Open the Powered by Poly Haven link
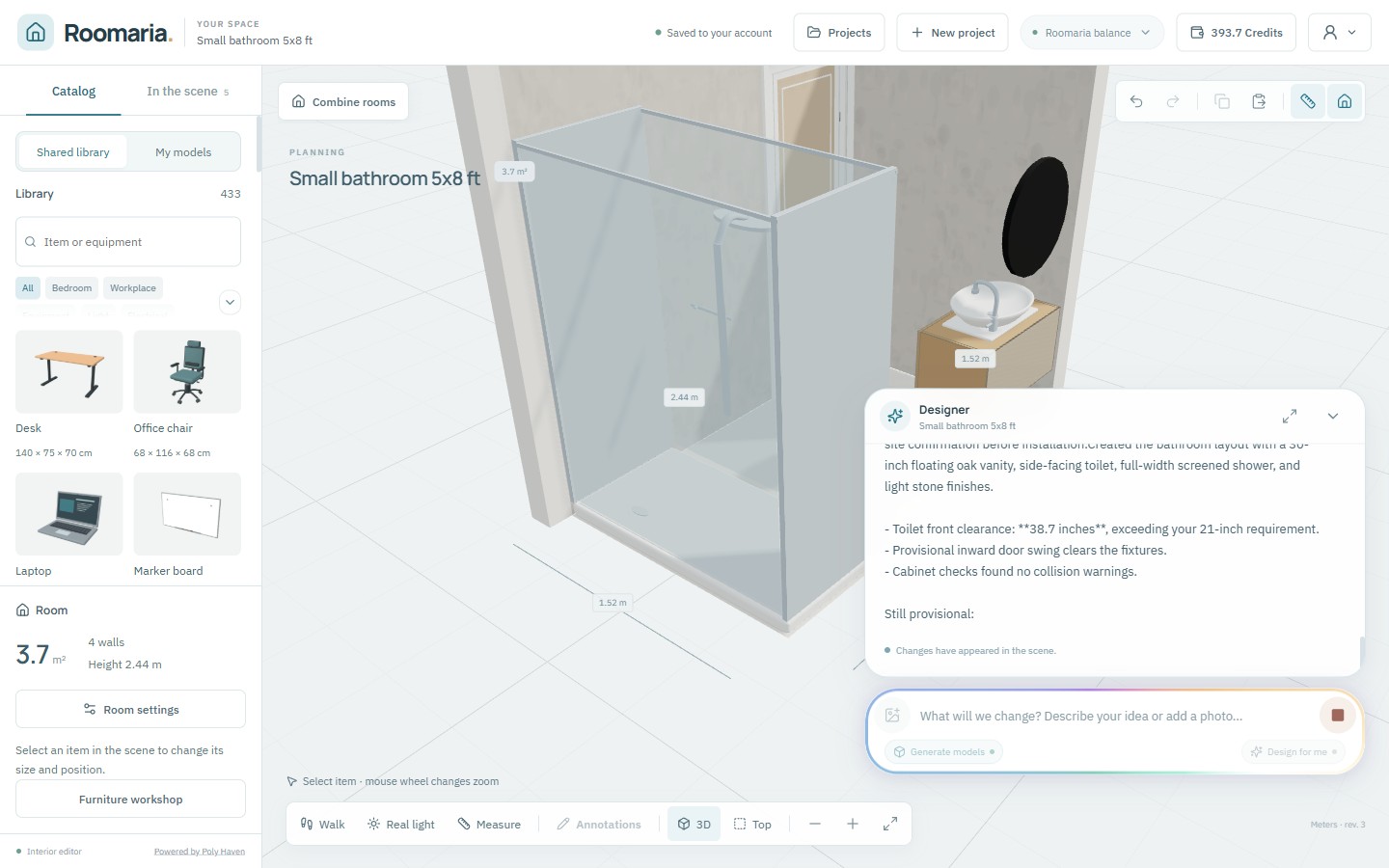Image resolution: width=1389 pixels, height=868 pixels. (200, 852)
